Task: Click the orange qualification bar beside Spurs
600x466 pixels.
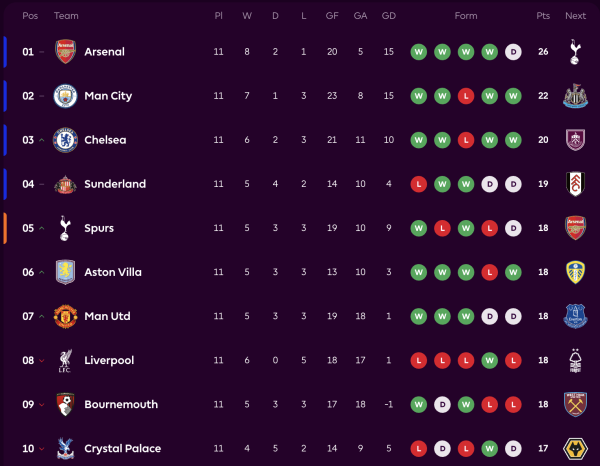Action: (5, 228)
